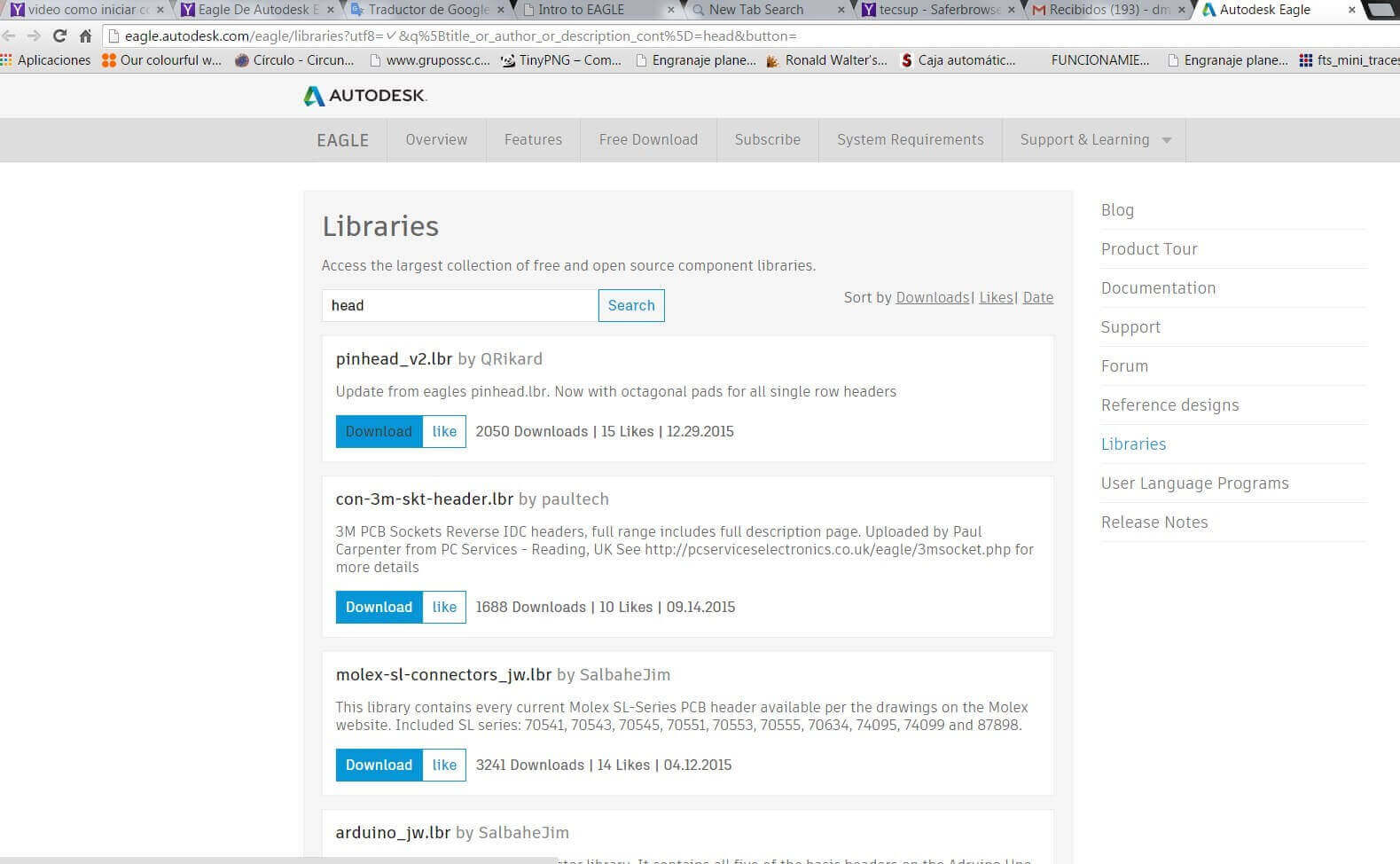Like the con-3m-skt-header.lbr library
The image size is (1400, 864).
click(x=444, y=608)
